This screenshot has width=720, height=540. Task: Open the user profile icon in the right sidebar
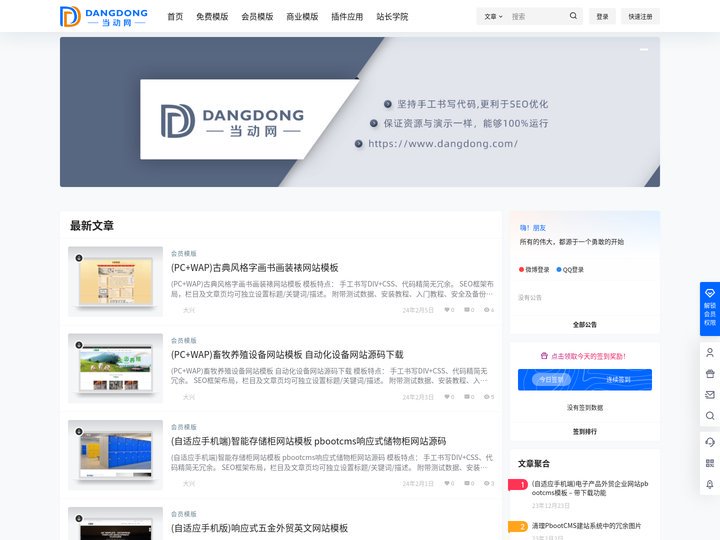[x=709, y=353]
